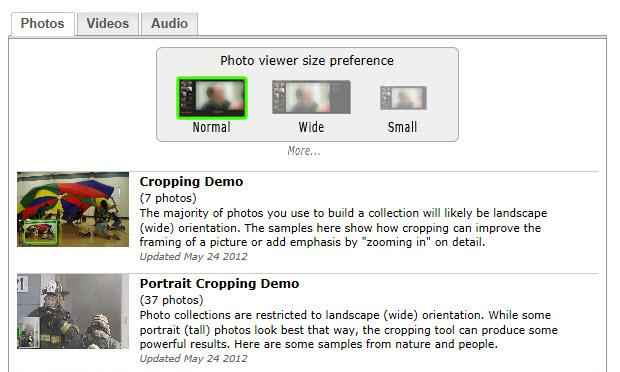This screenshot has width=620, height=372.
Task: Click the Normal size label
Action: (x=212, y=127)
